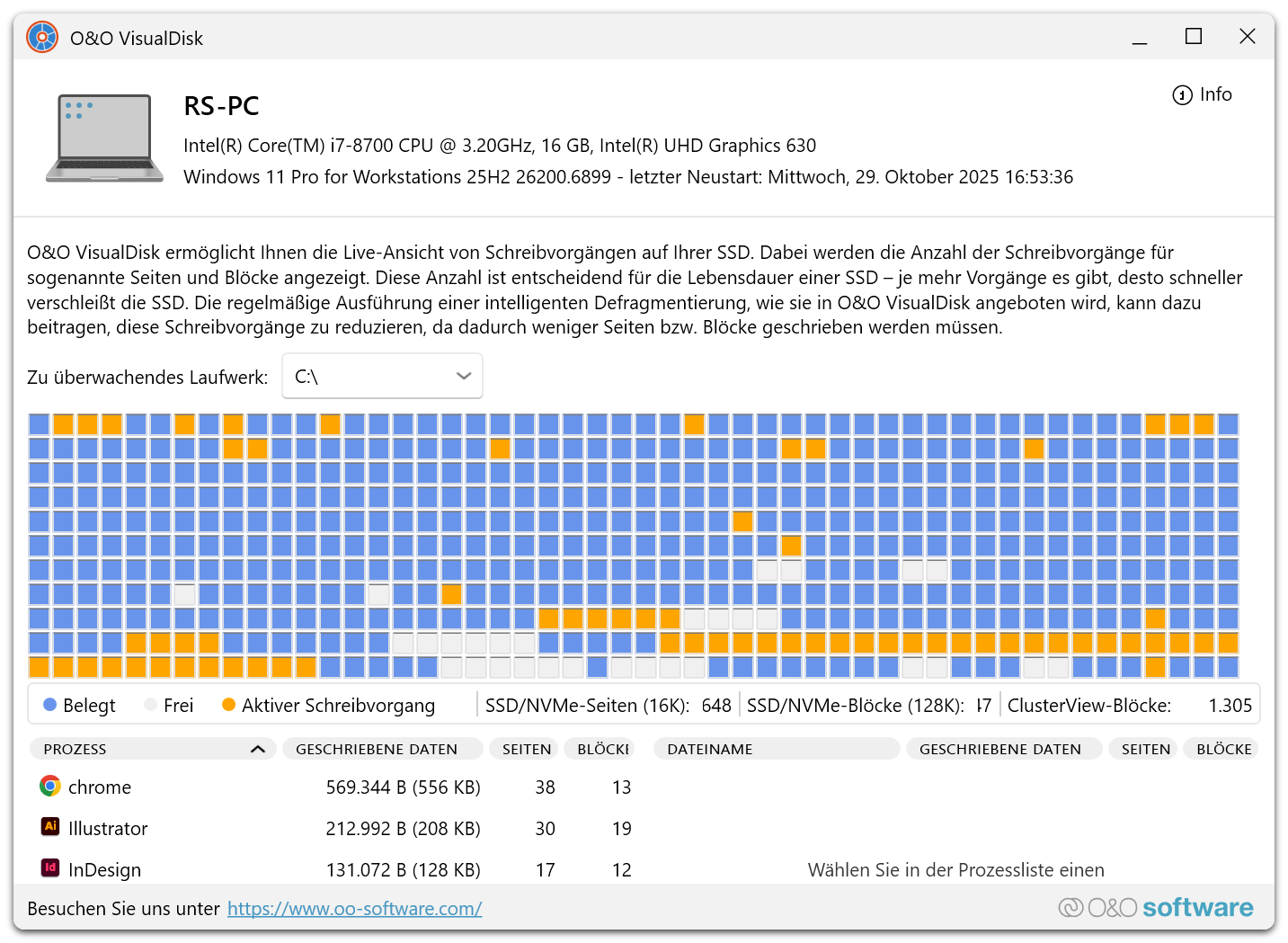Image resolution: width=1288 pixels, height=943 pixels.
Task: Click the InDesign process icon
Action: pyautogui.click(x=50, y=868)
